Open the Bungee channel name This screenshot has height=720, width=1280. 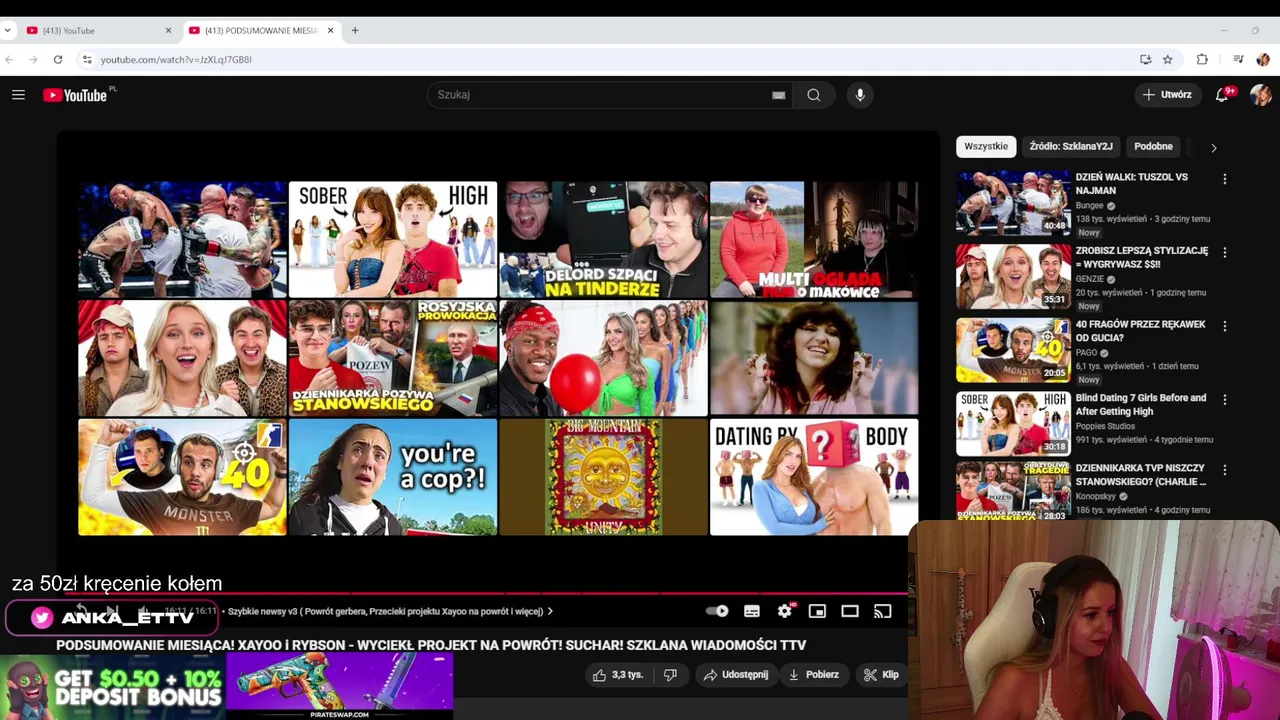click(1090, 206)
